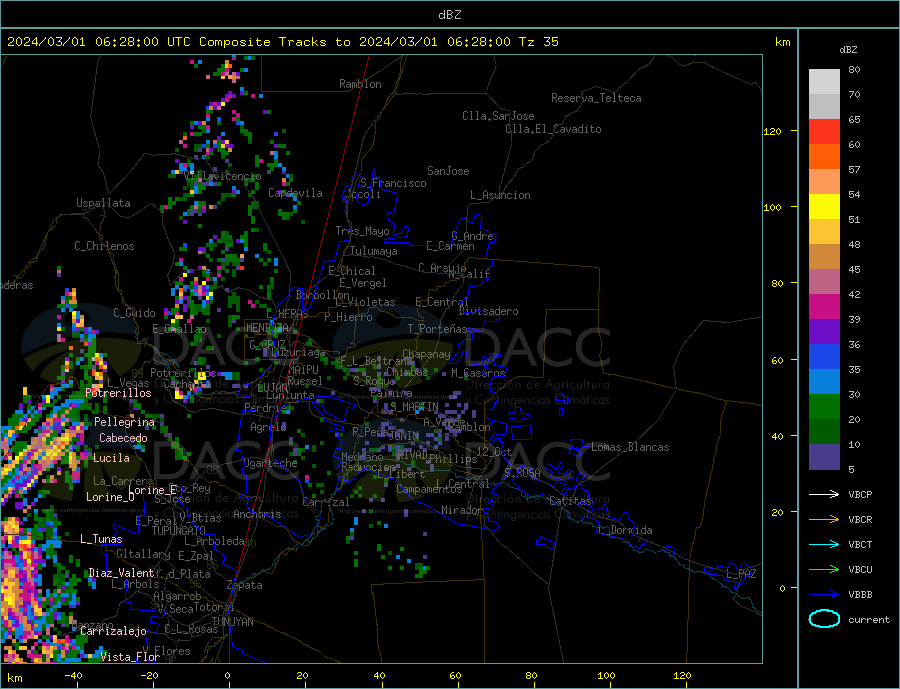Click the VBCT legend label
Image resolution: width=900 pixels, height=689 pixels.
point(860,544)
